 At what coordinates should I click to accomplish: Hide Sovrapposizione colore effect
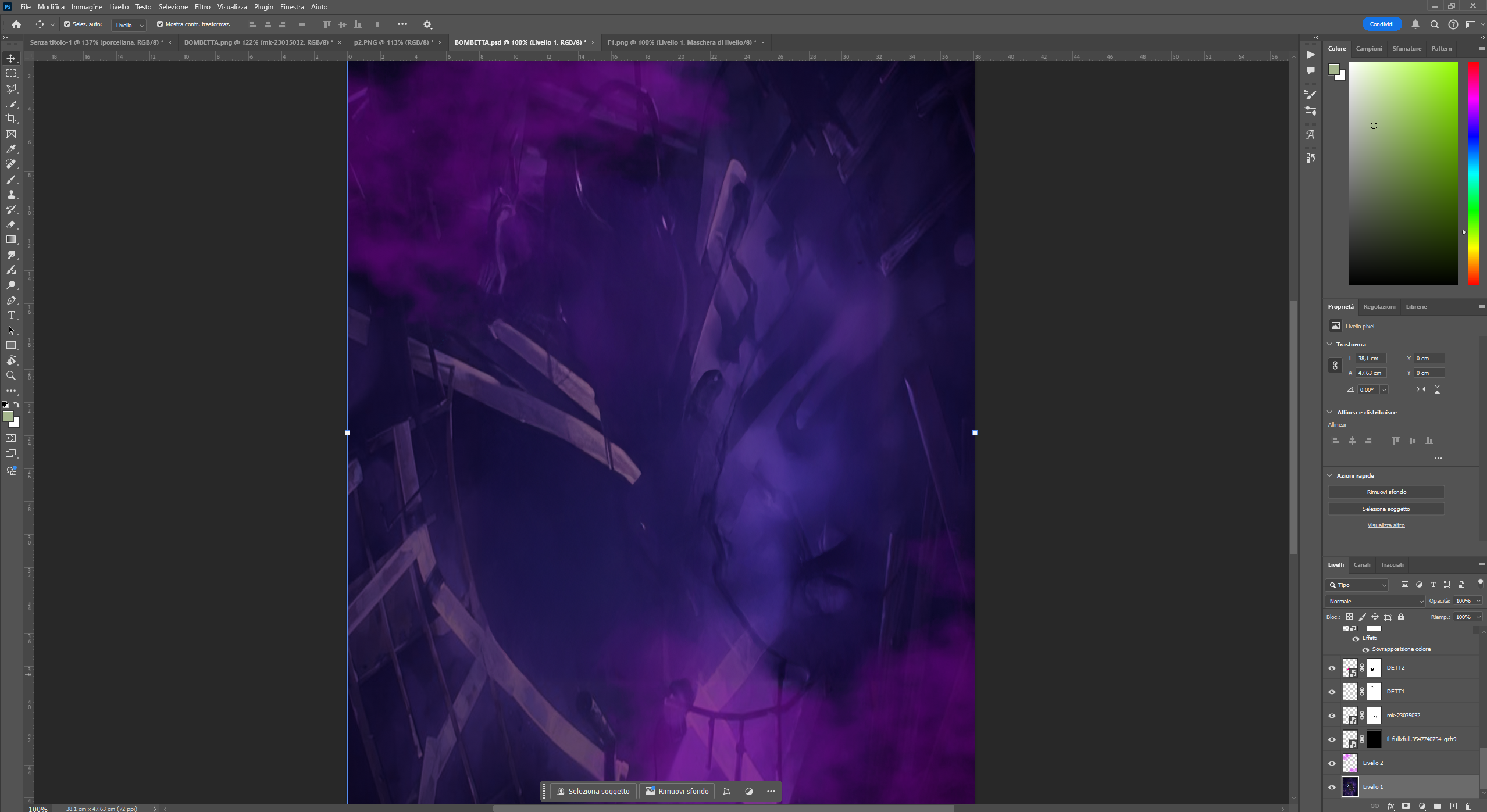(x=1365, y=650)
